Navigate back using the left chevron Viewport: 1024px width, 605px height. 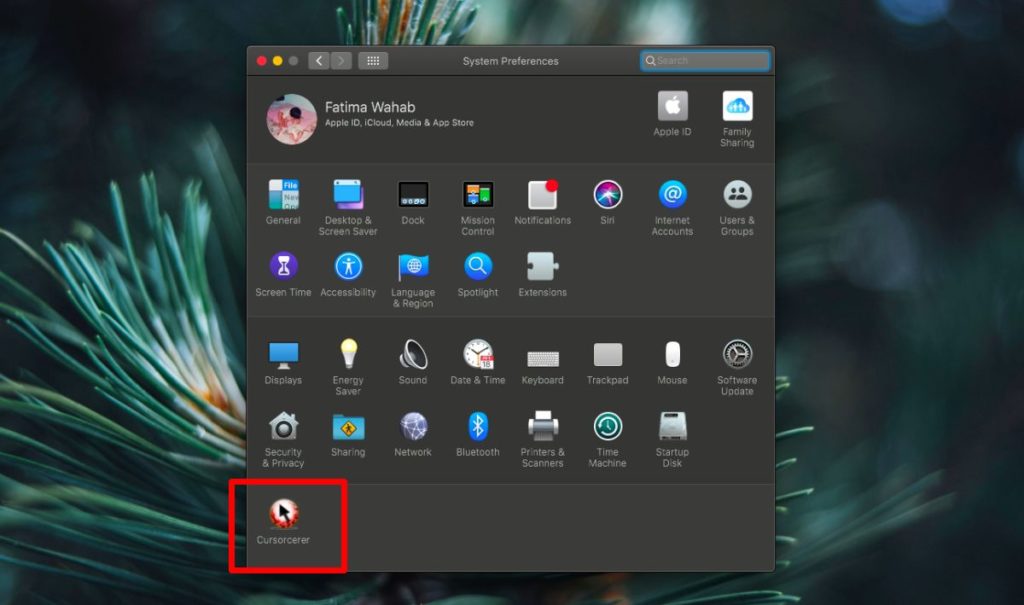[318, 60]
